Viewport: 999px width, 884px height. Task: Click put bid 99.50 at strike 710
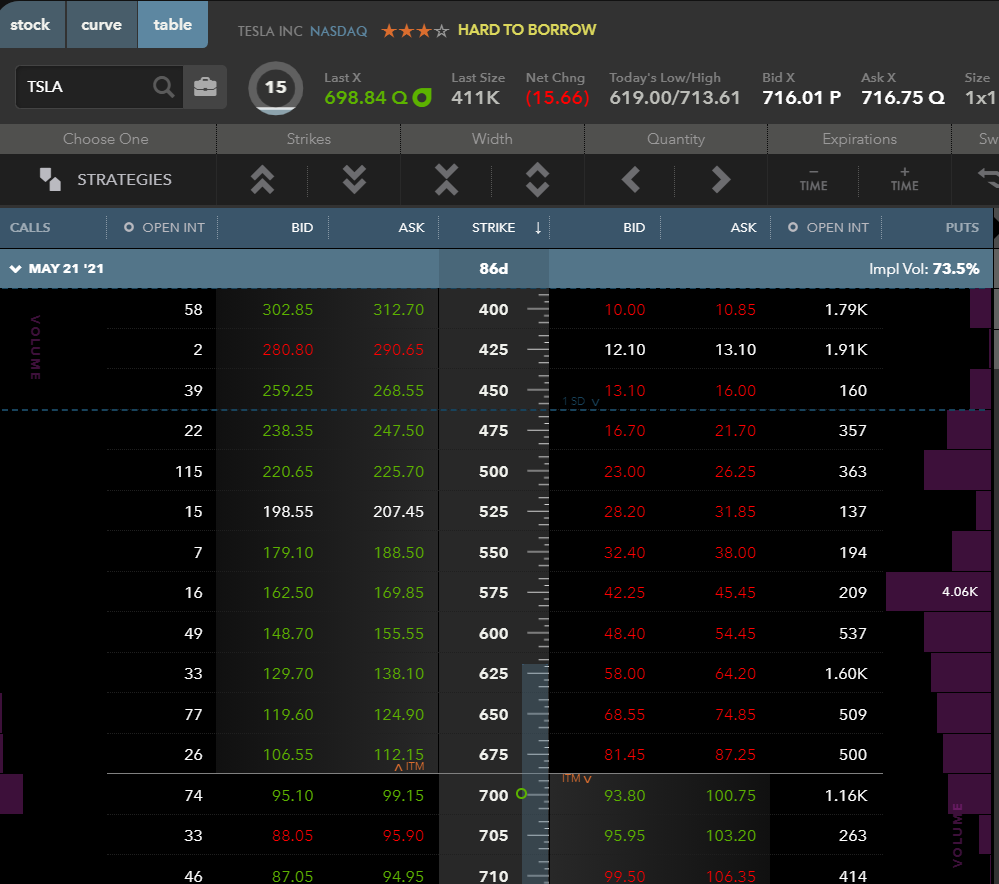[x=624, y=876]
